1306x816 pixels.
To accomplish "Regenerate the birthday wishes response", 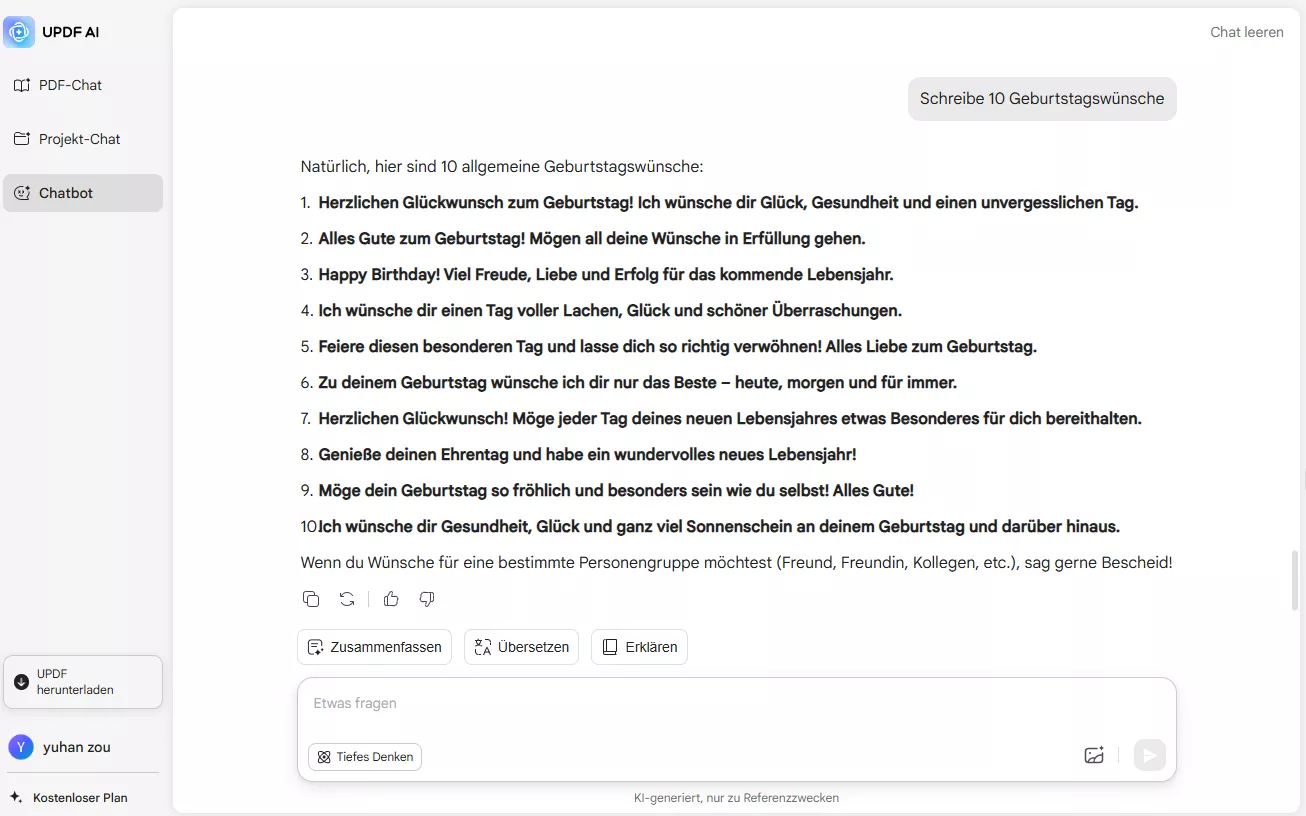I will pos(346,598).
